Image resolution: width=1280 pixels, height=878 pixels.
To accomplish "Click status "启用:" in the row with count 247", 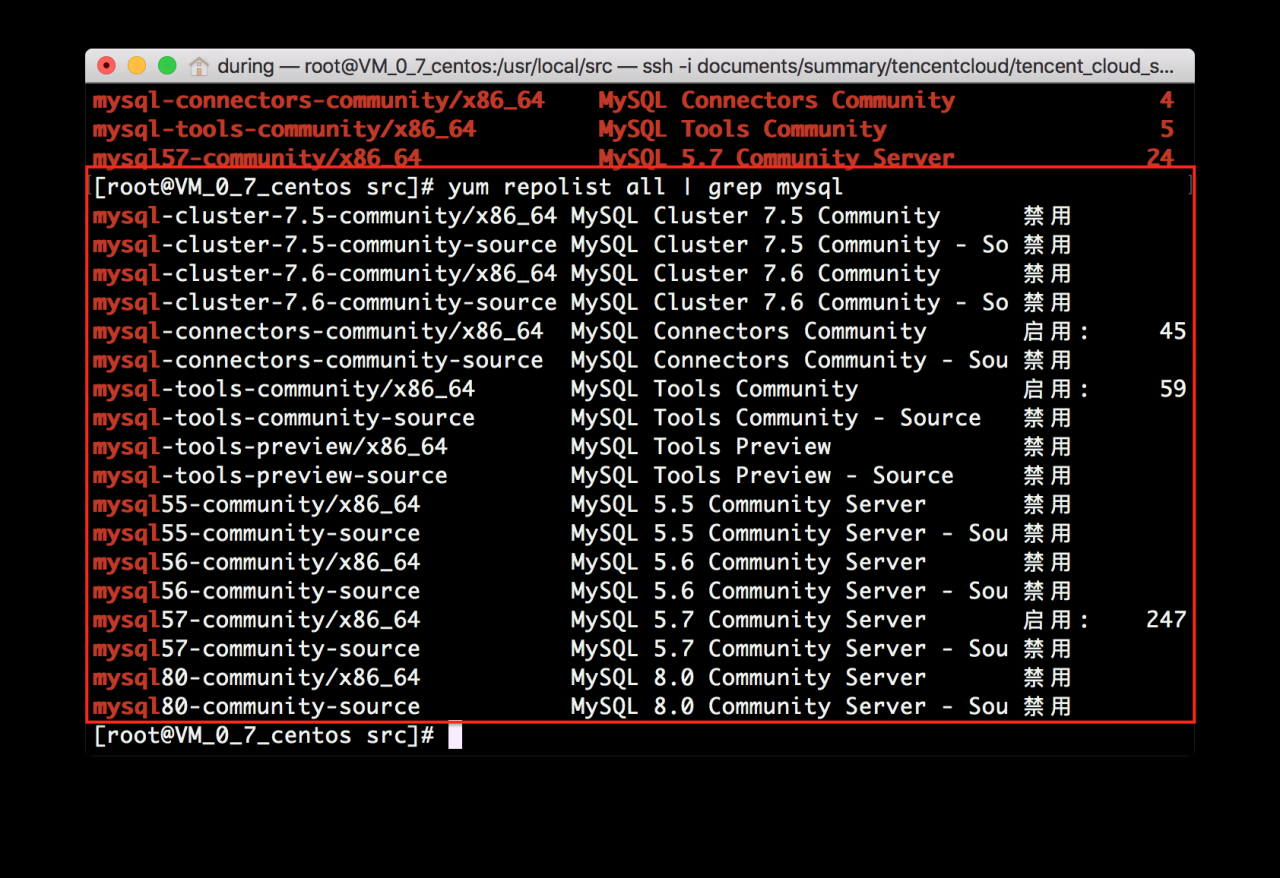I will click(1056, 621).
